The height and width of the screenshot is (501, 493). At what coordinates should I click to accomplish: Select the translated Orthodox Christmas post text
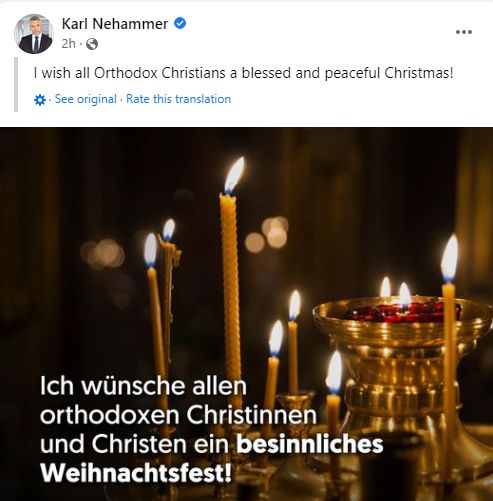(244, 73)
